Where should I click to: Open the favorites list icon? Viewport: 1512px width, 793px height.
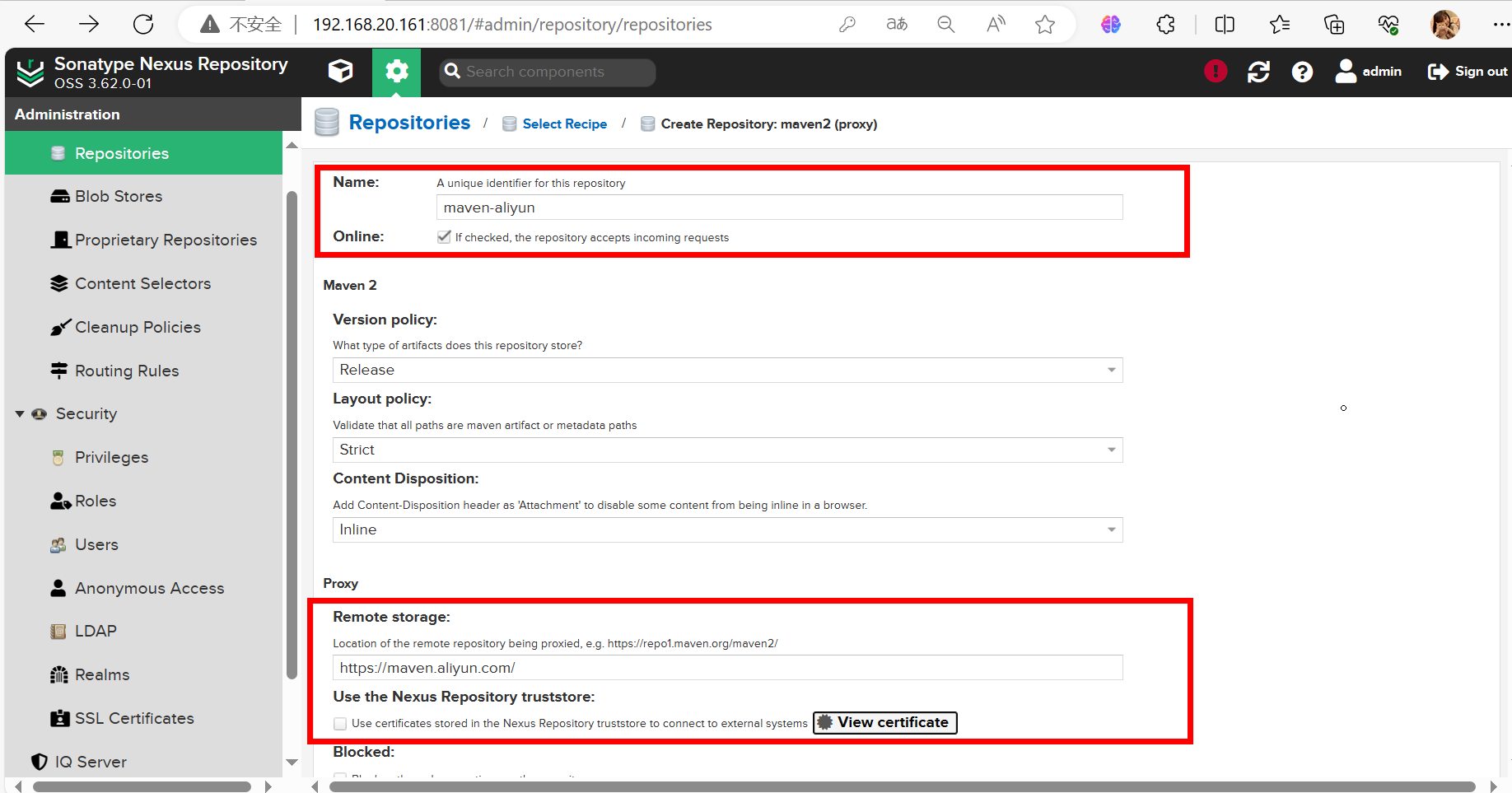(x=1280, y=25)
